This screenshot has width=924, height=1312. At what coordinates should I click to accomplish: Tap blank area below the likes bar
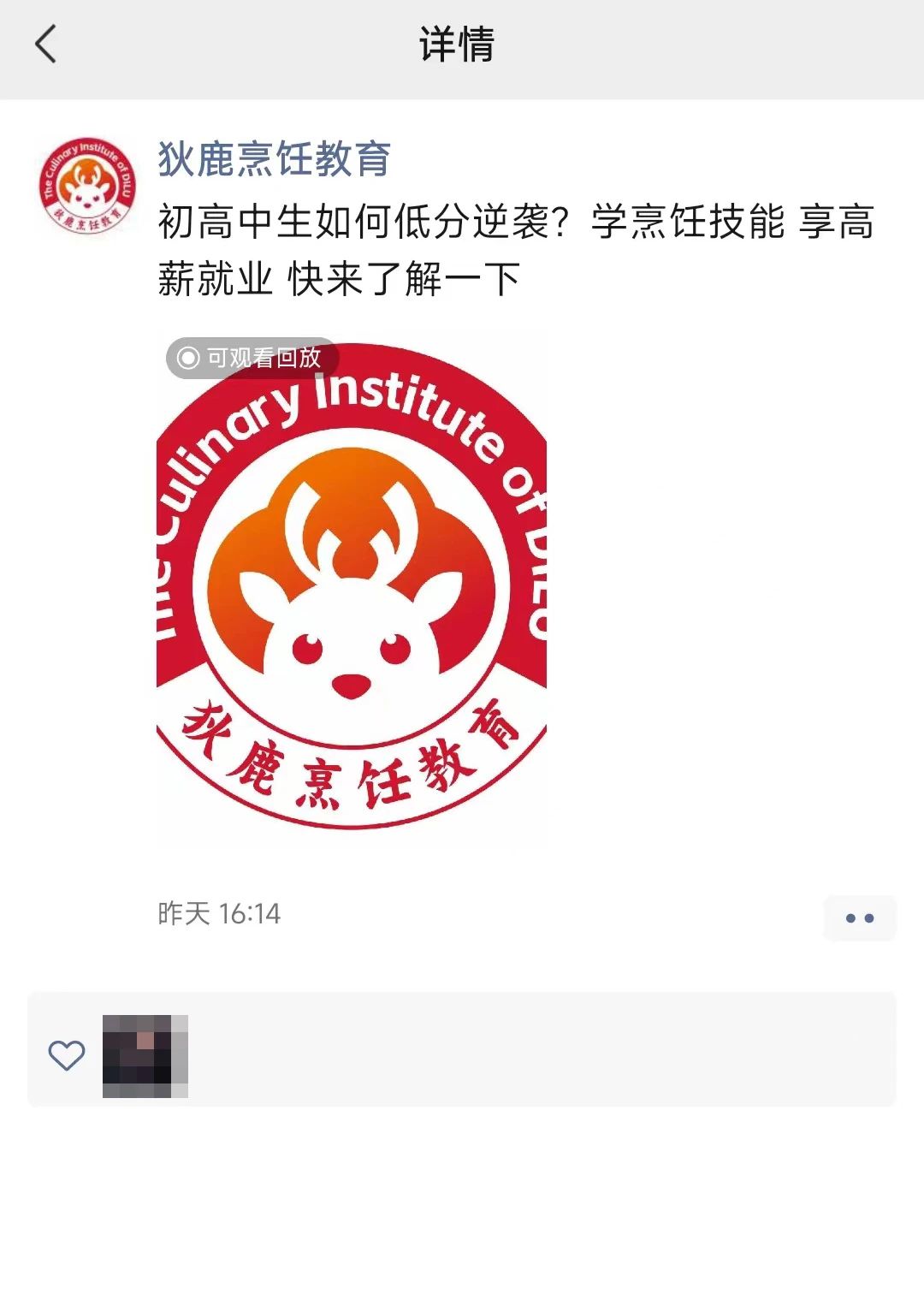coord(462,1207)
